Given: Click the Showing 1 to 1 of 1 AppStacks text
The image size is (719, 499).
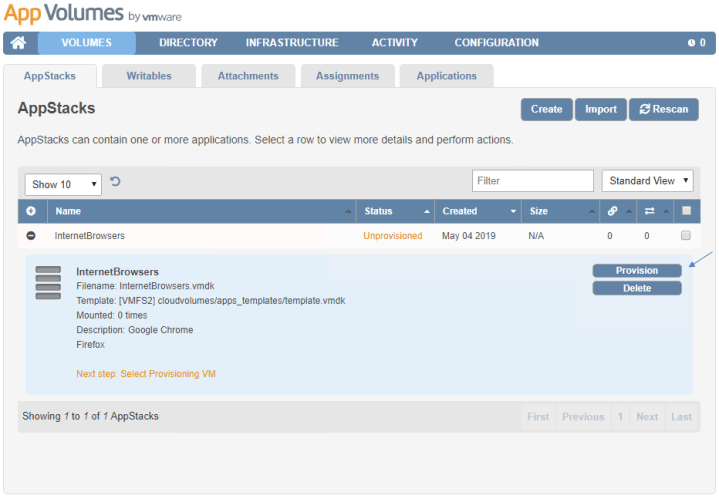Looking at the screenshot, I should pos(90,416).
